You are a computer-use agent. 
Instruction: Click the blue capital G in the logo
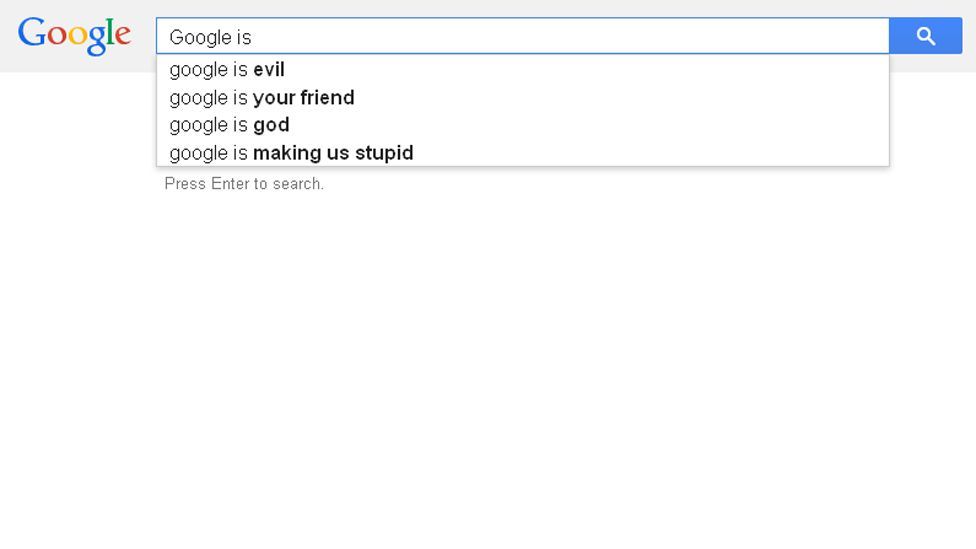(31, 32)
